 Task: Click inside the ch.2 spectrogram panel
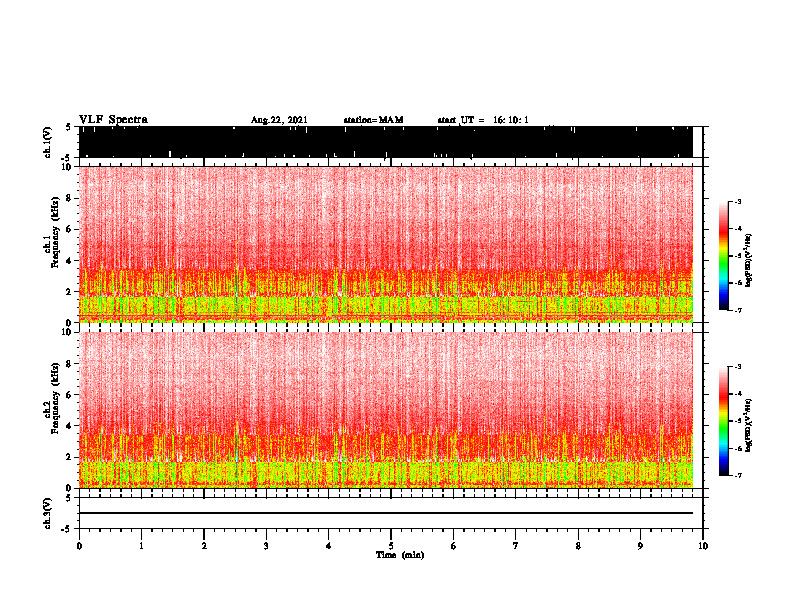385,410
